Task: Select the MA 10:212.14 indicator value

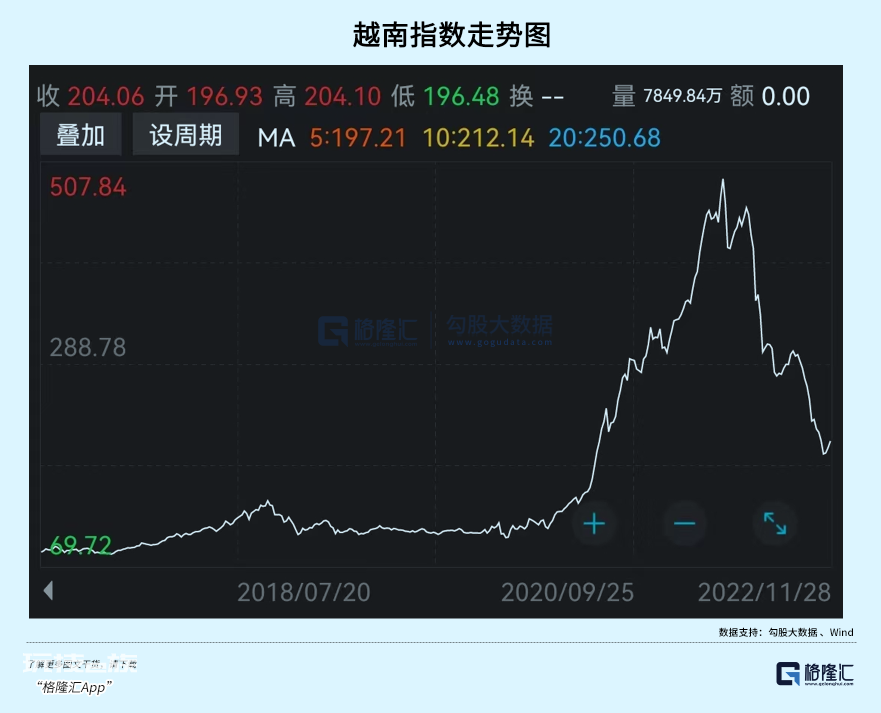Action: (478, 138)
